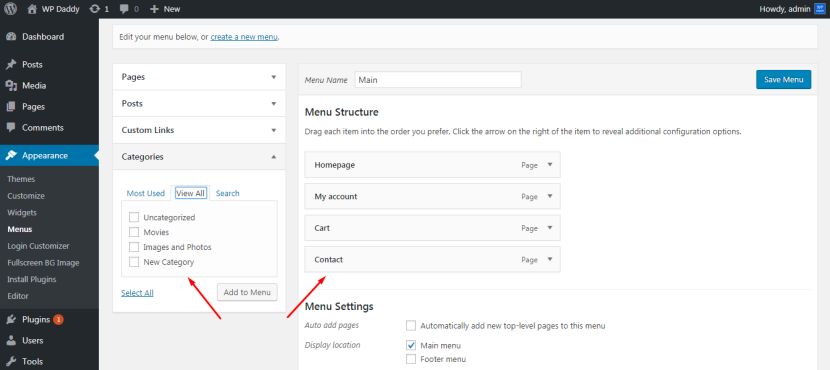
Task: Expand the Pages accordion arrow
Action: (x=274, y=77)
